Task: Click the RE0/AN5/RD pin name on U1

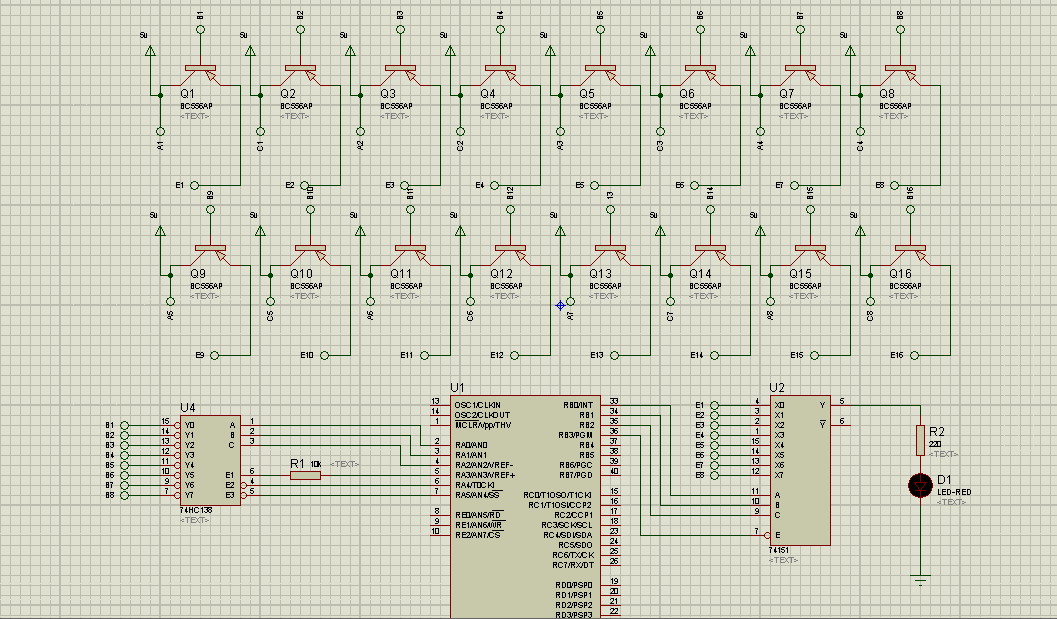Action: pyautogui.click(x=478, y=515)
